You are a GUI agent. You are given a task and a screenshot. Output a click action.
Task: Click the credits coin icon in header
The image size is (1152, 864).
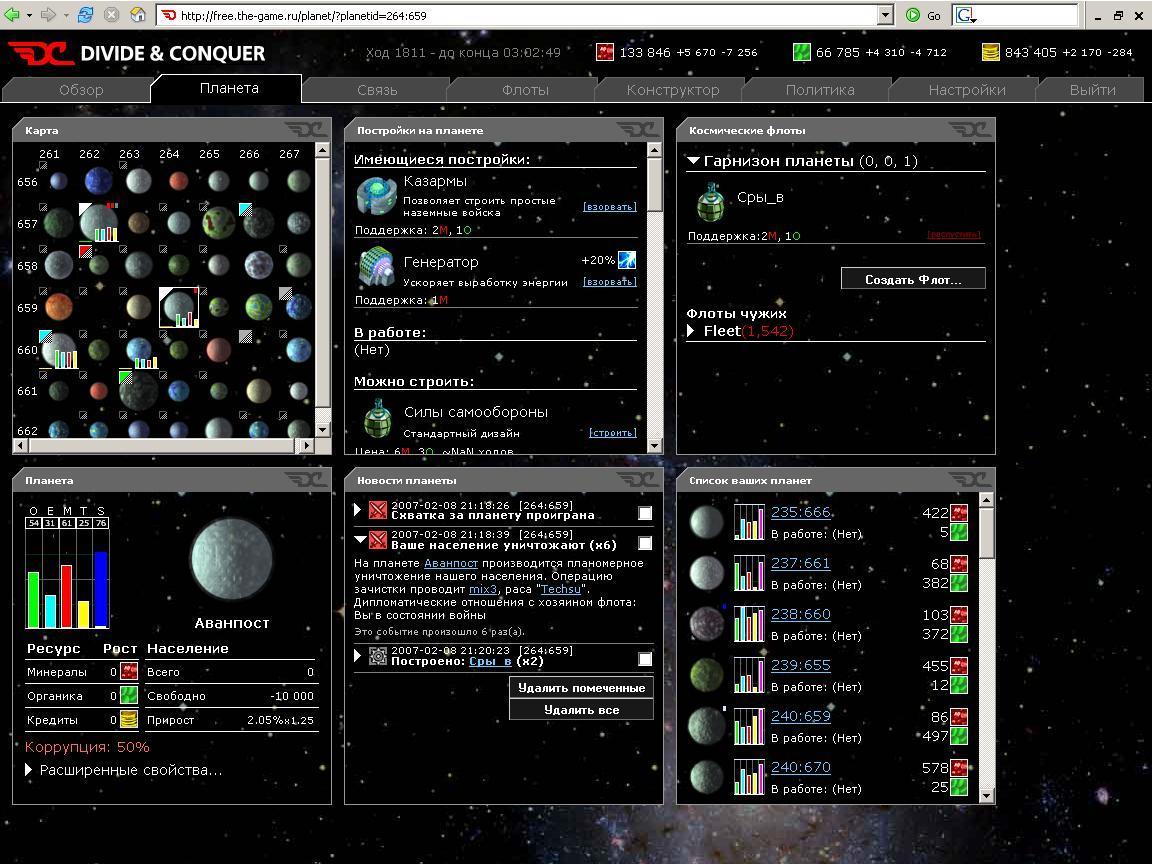pyautogui.click(x=990, y=52)
